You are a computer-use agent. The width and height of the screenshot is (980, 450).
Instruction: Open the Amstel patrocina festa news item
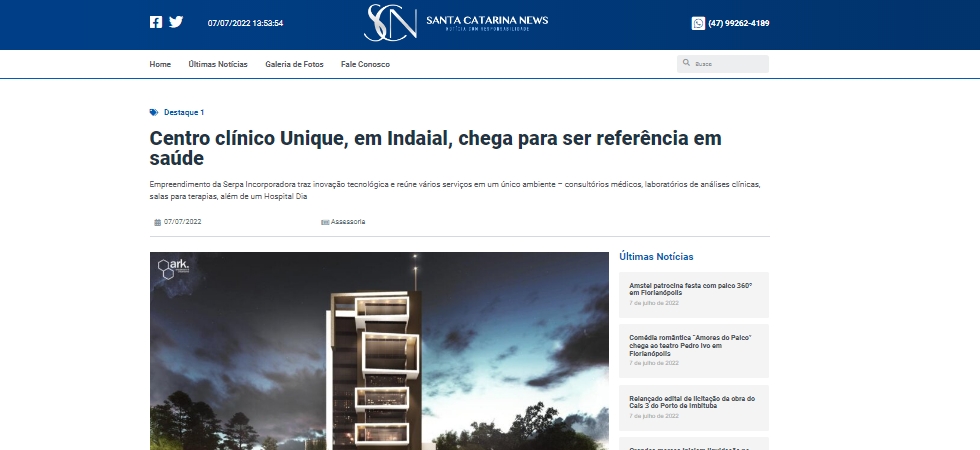tap(690, 289)
